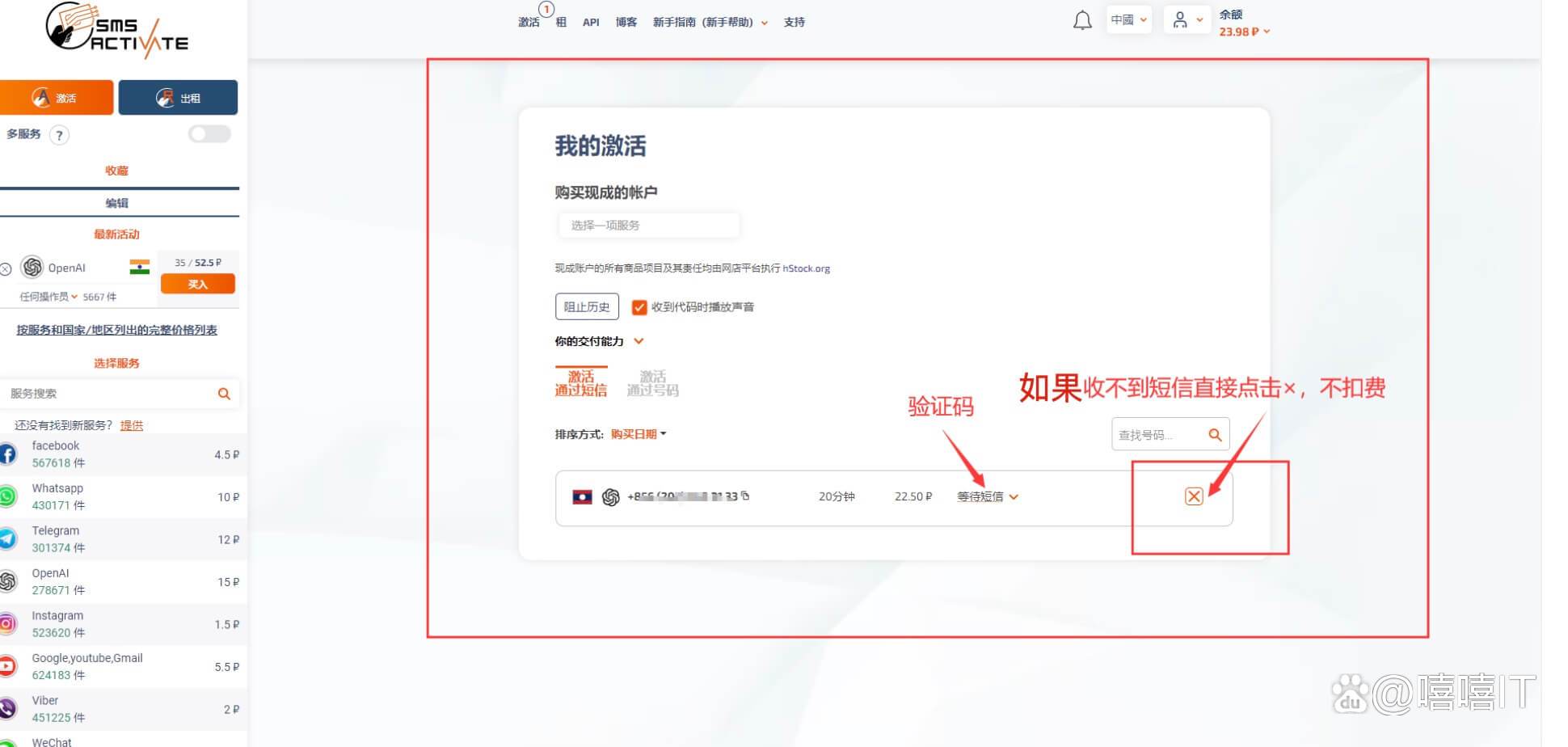The image size is (1568, 747).
Task: Select the Google, youtube, Gmail icon
Action: [7, 666]
